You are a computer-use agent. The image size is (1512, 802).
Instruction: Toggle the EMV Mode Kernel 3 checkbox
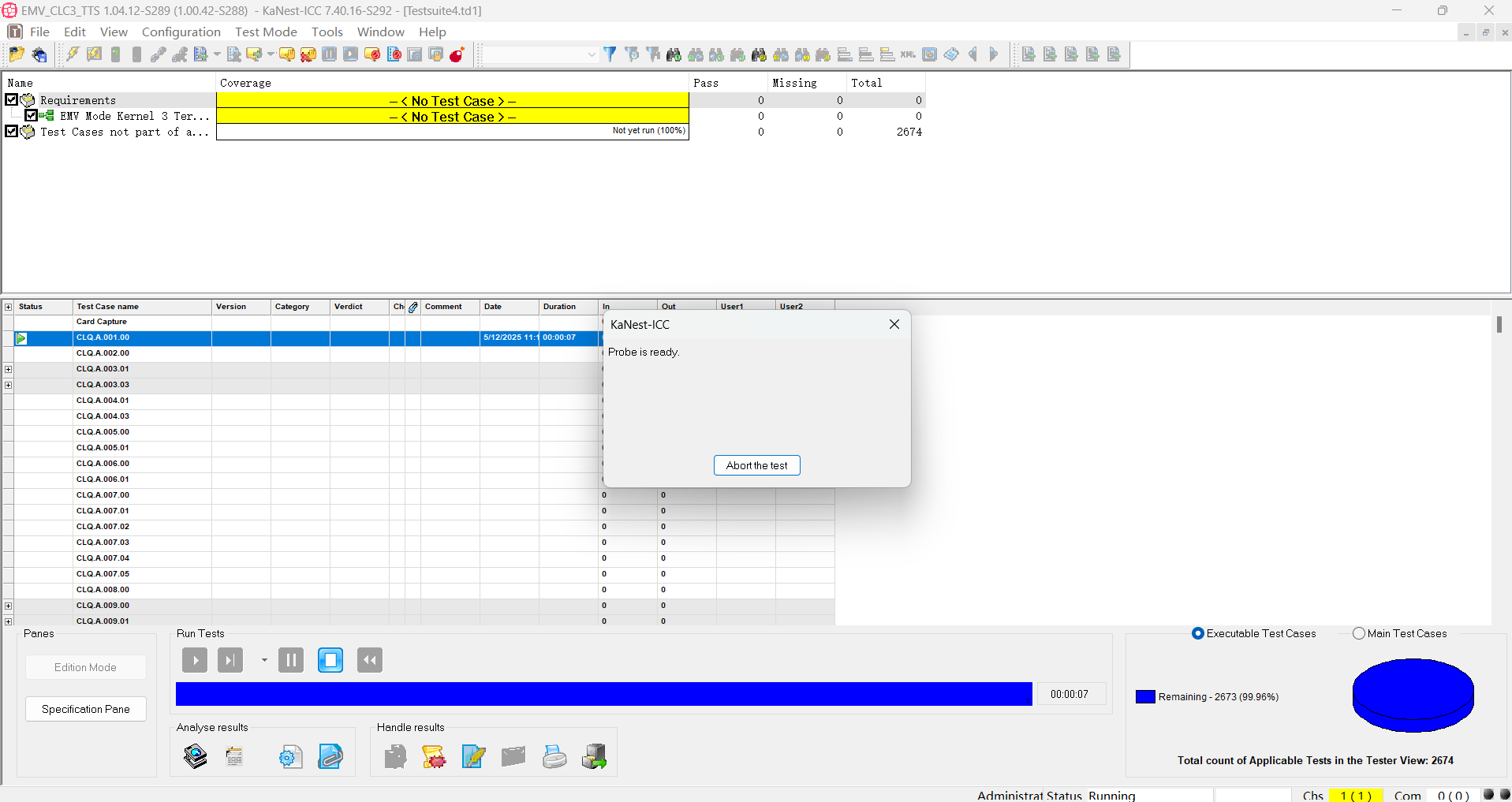pyautogui.click(x=31, y=116)
